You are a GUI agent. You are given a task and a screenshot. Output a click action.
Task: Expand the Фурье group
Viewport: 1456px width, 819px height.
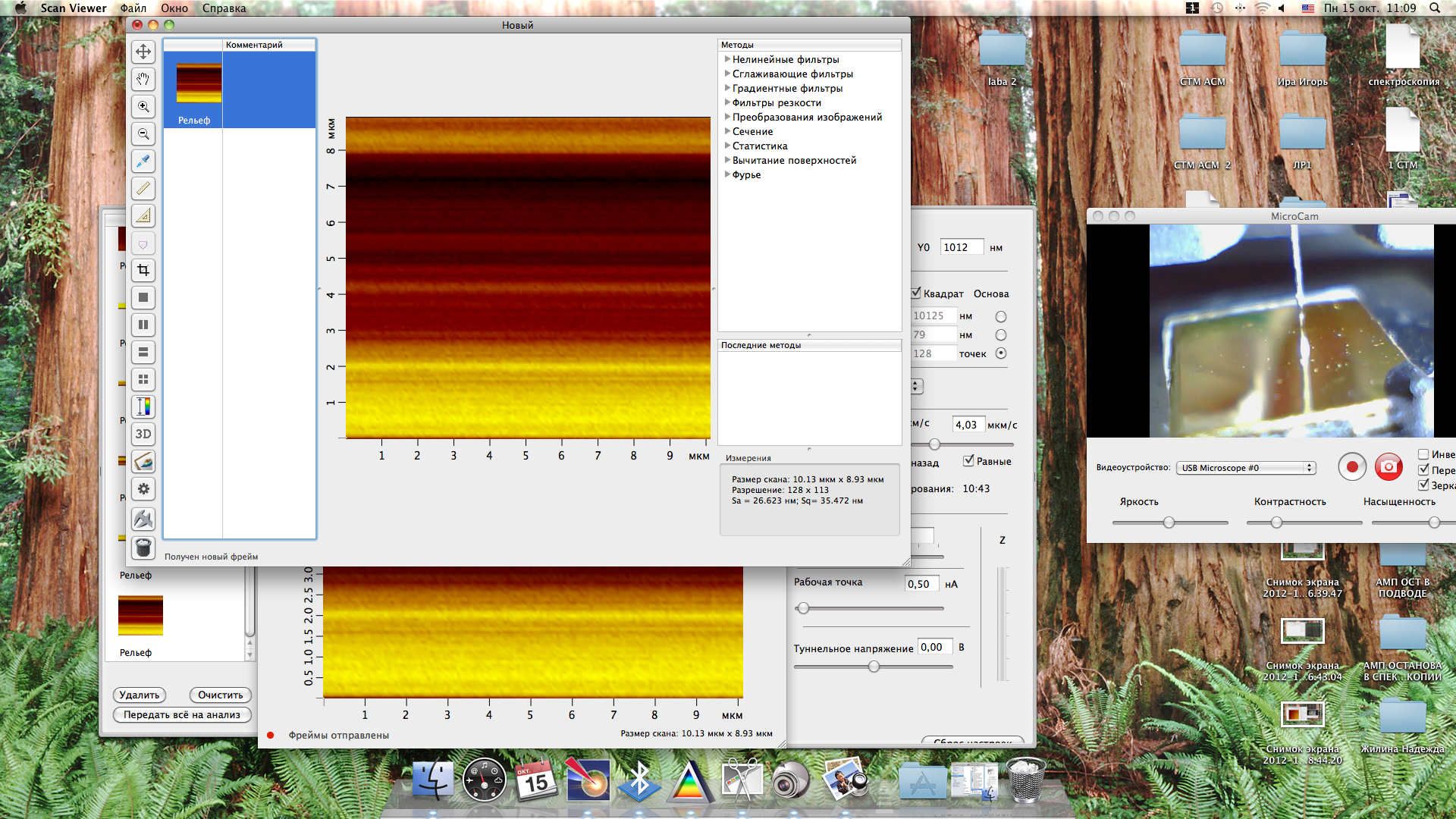click(x=727, y=174)
